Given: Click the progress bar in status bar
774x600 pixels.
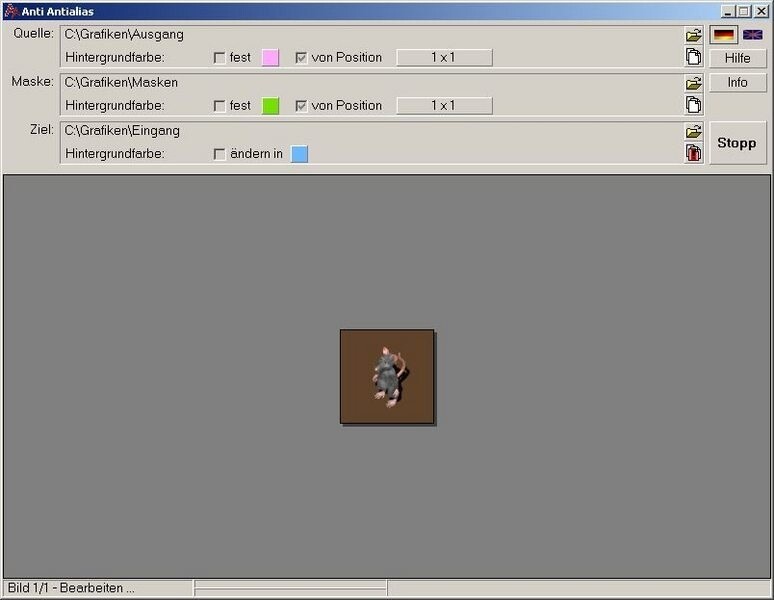Looking at the screenshot, I should pyautogui.click(x=290, y=588).
